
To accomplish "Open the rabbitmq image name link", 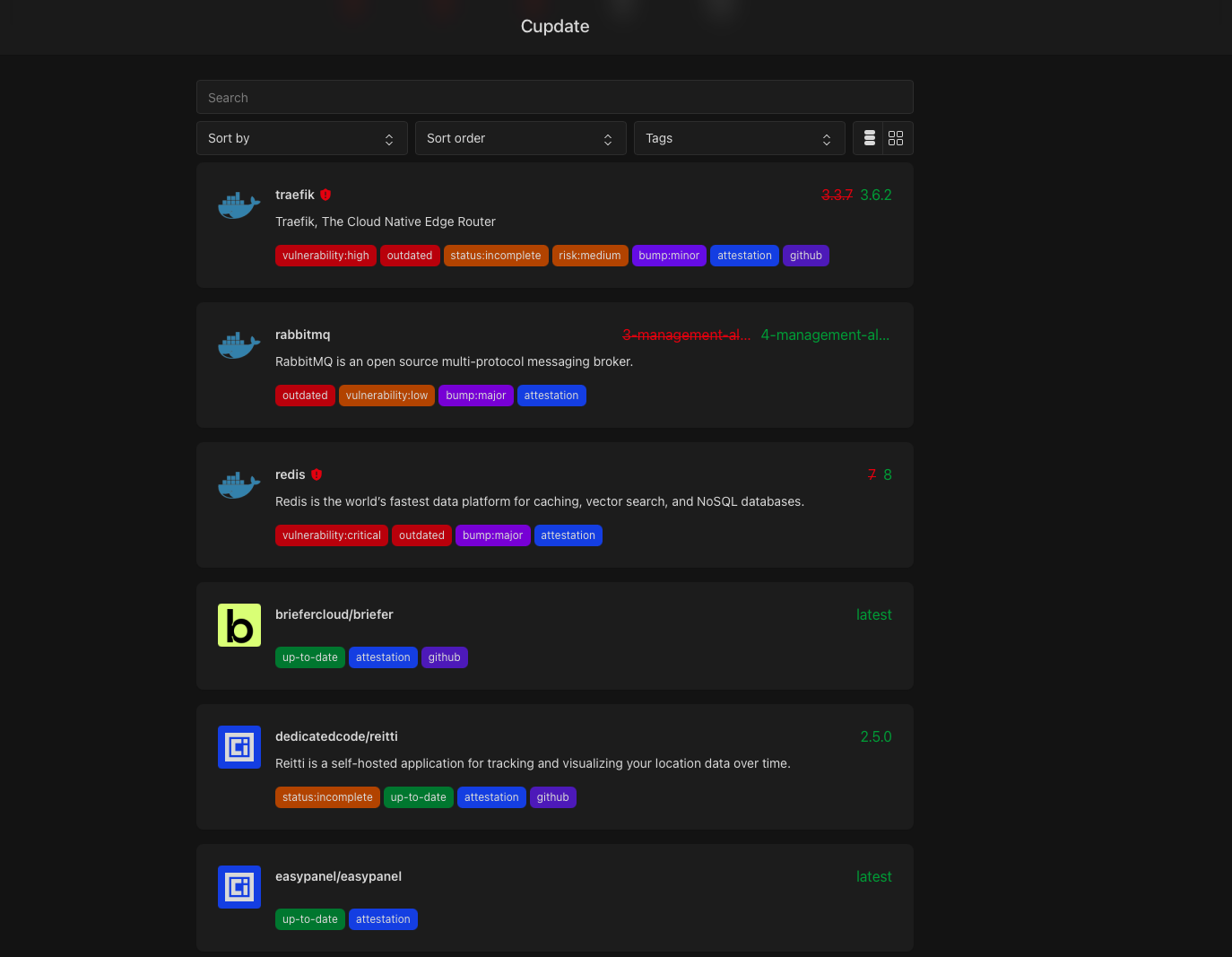I will [303, 335].
